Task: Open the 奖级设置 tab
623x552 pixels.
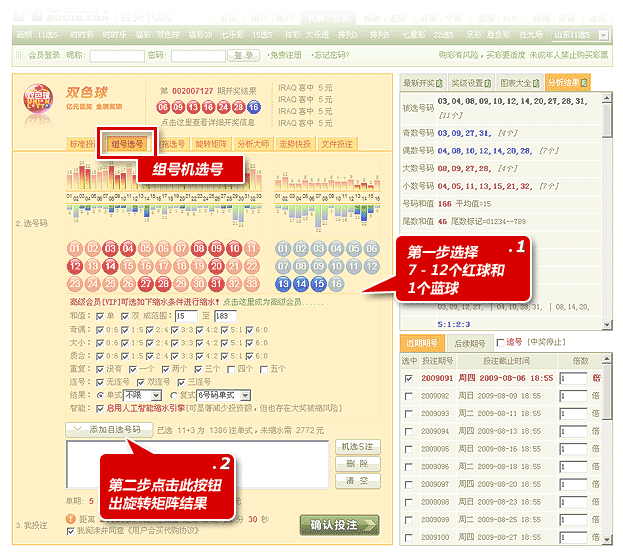Action: coord(472,83)
